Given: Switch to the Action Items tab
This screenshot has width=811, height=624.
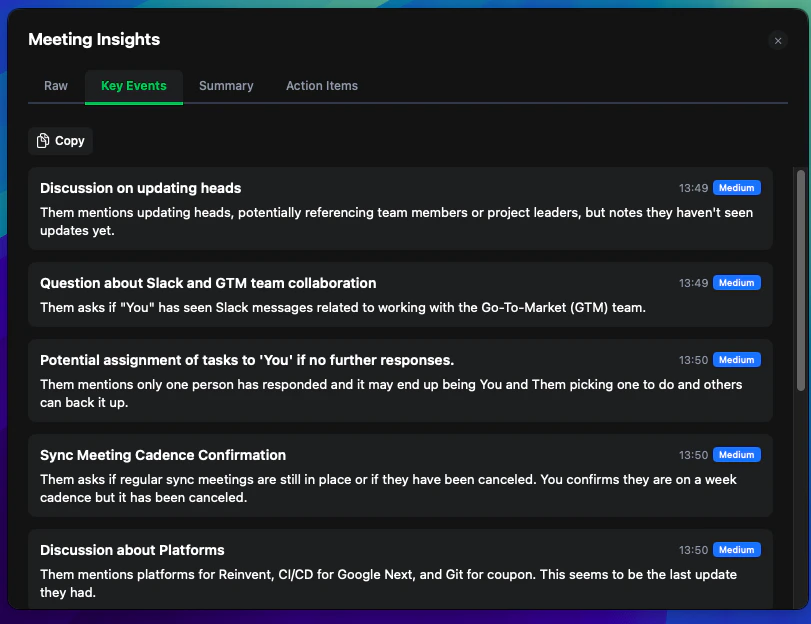Looking at the screenshot, I should pos(321,86).
